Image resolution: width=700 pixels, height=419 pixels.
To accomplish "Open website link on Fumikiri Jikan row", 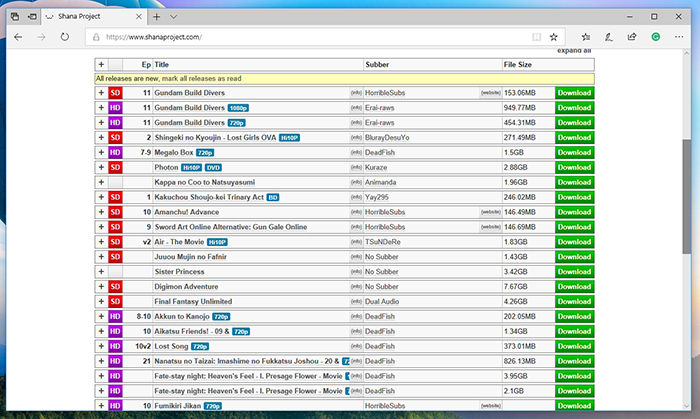I will click(491, 406).
